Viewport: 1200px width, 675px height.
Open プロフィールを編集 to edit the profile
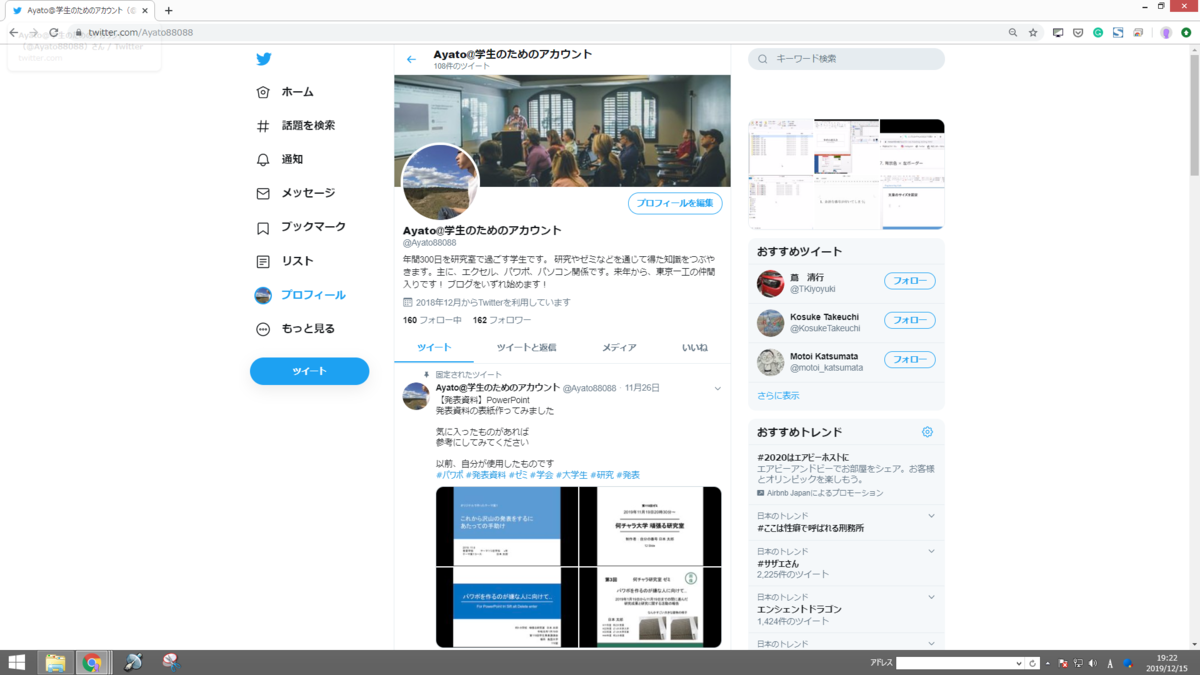click(x=675, y=203)
